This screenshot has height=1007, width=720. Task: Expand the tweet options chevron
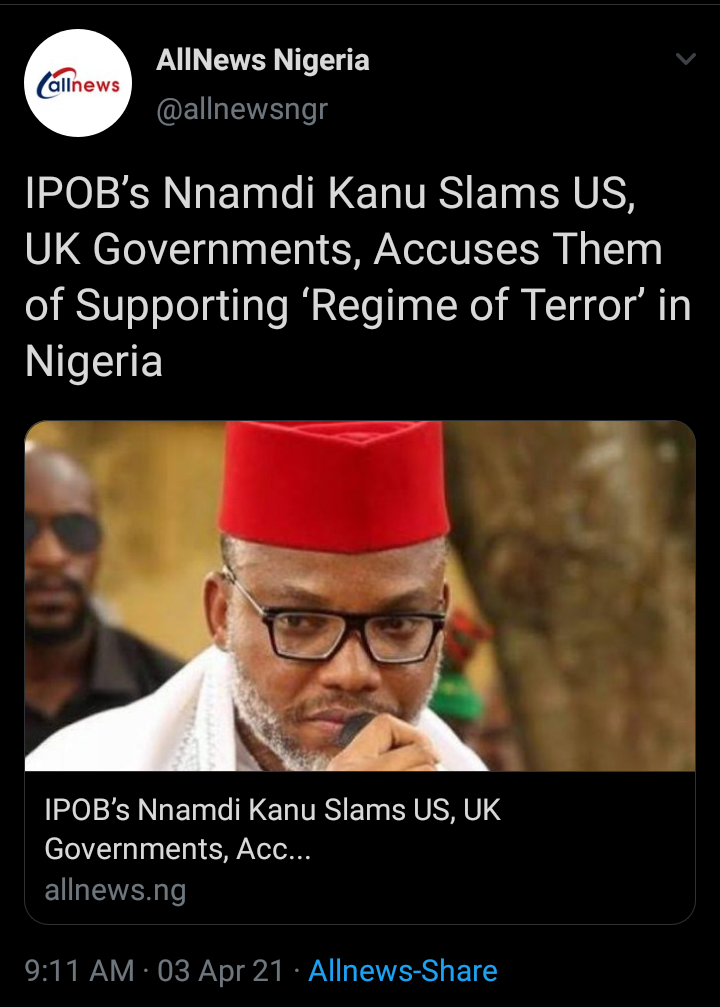(x=686, y=59)
